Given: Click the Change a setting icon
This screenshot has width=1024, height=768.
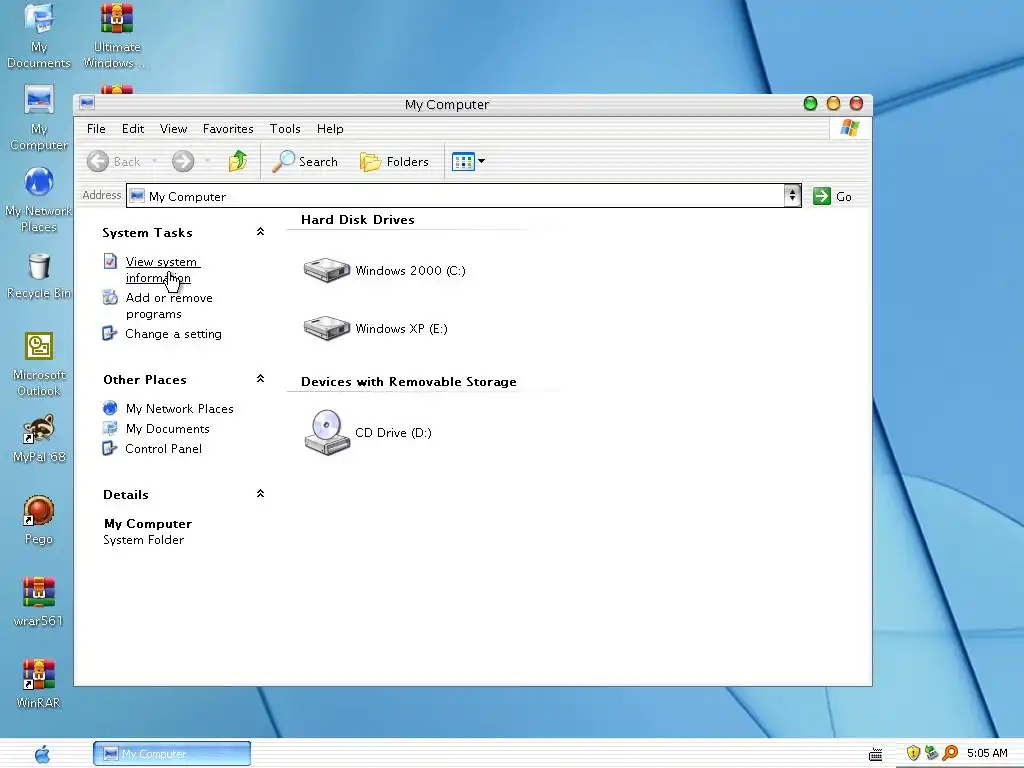Looking at the screenshot, I should 110,334.
